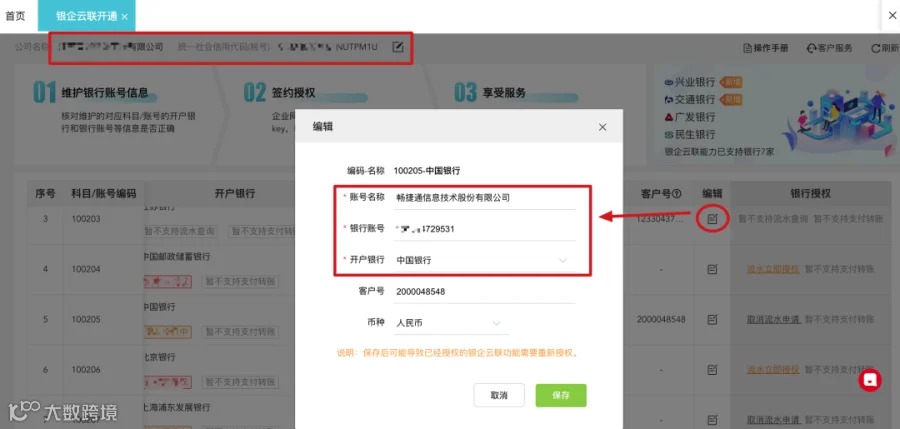Click 维护银行账号信息 step heading
Viewport: 900px width, 429px height.
click(x=105, y=92)
